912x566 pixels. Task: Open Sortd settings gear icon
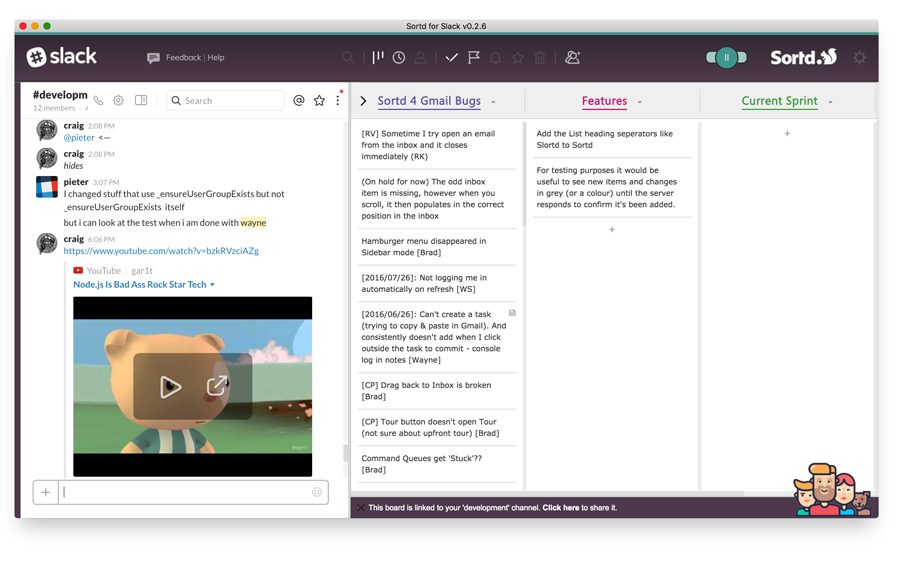[859, 58]
